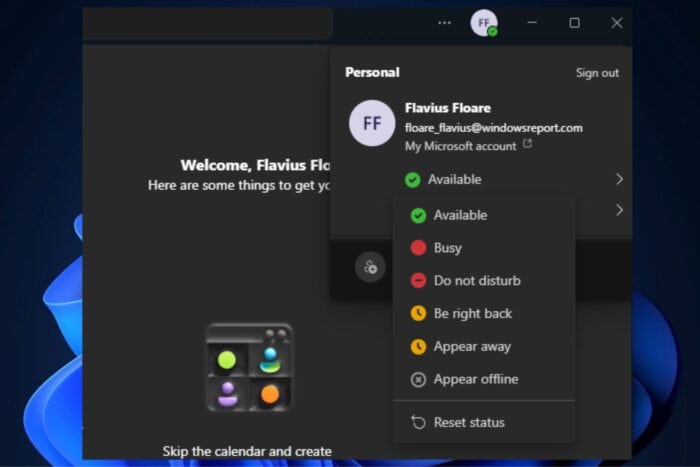
Task: Set status to Busy
Action: (483, 248)
